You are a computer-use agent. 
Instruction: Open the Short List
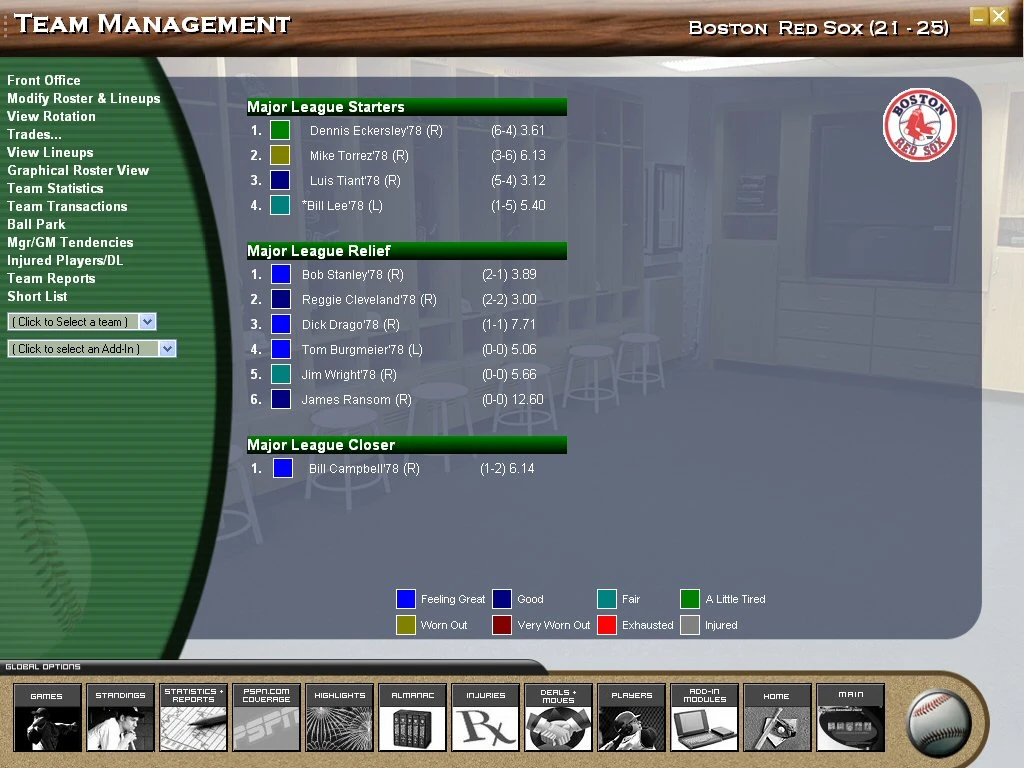37,296
